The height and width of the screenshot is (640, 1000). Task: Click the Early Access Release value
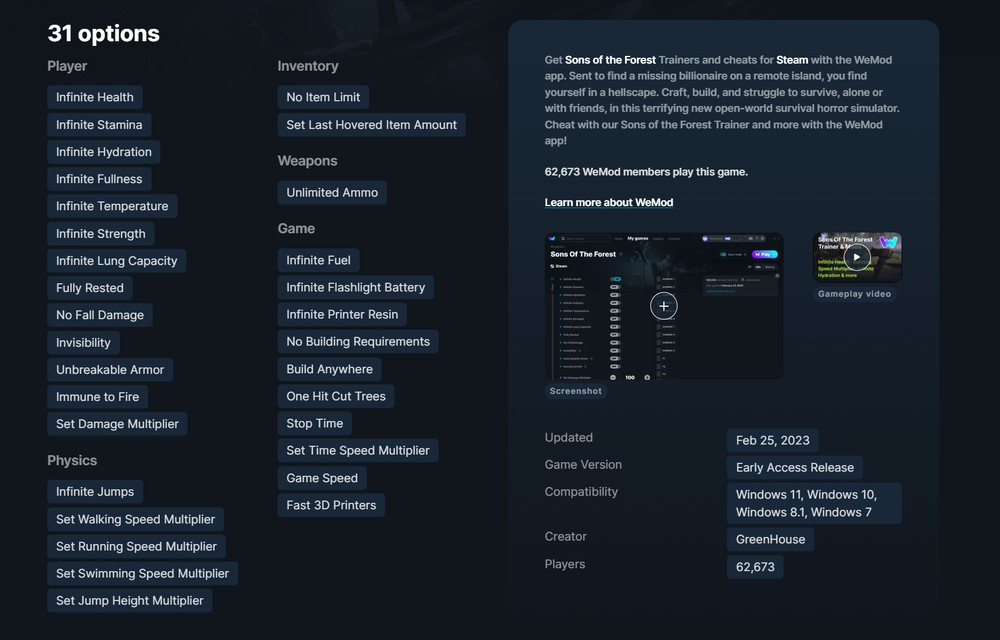point(795,467)
